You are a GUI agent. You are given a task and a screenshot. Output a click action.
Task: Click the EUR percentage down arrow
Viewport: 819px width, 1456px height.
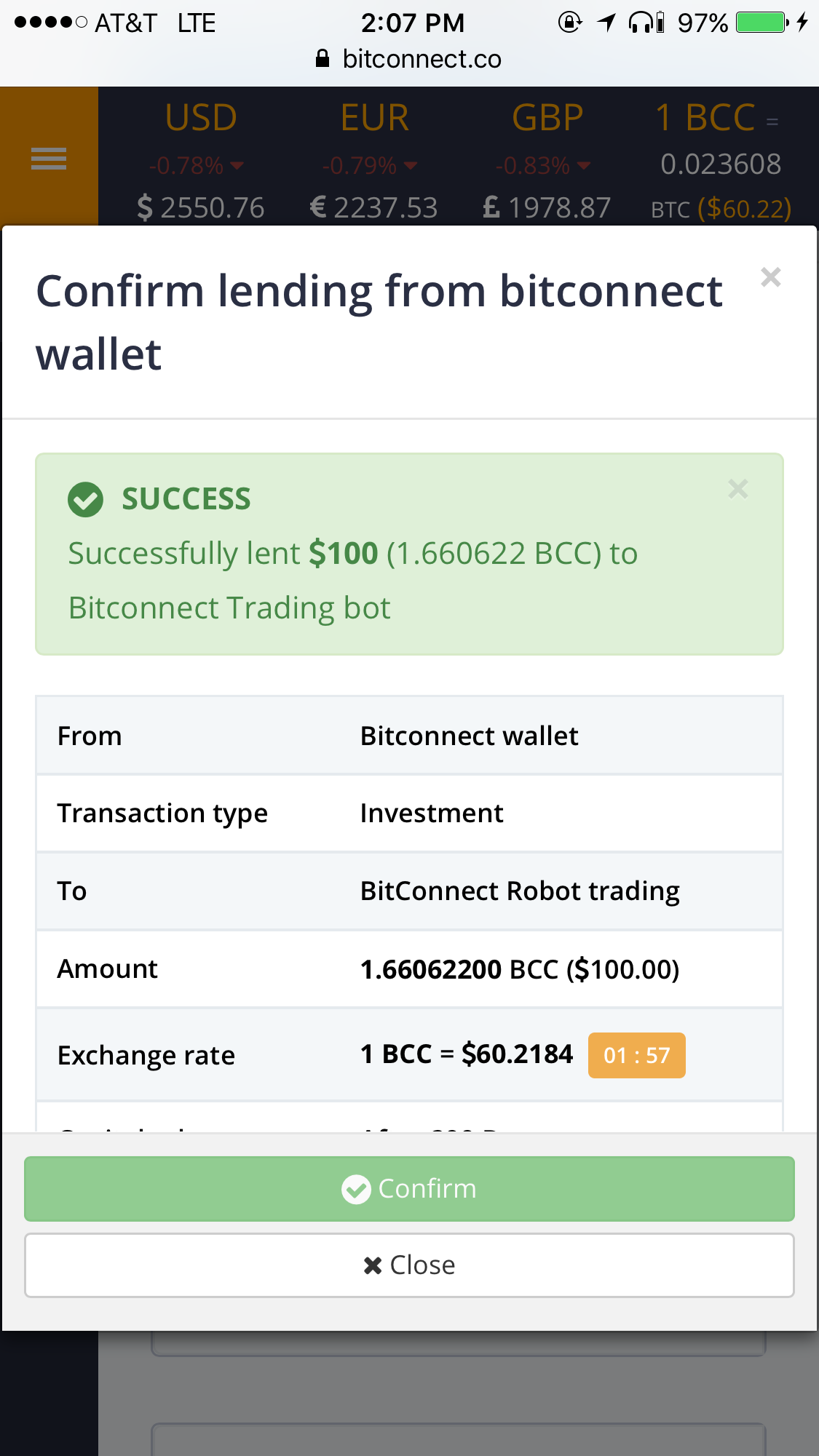coord(411,166)
